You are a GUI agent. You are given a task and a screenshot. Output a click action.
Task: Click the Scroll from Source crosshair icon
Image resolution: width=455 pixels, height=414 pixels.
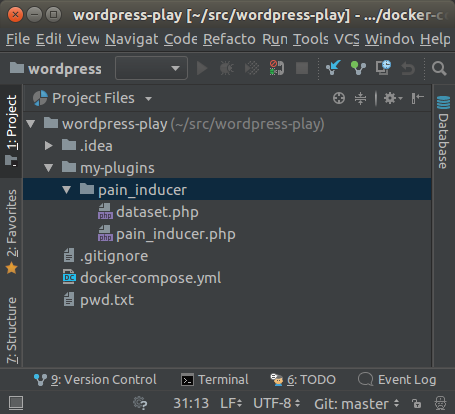point(339,98)
